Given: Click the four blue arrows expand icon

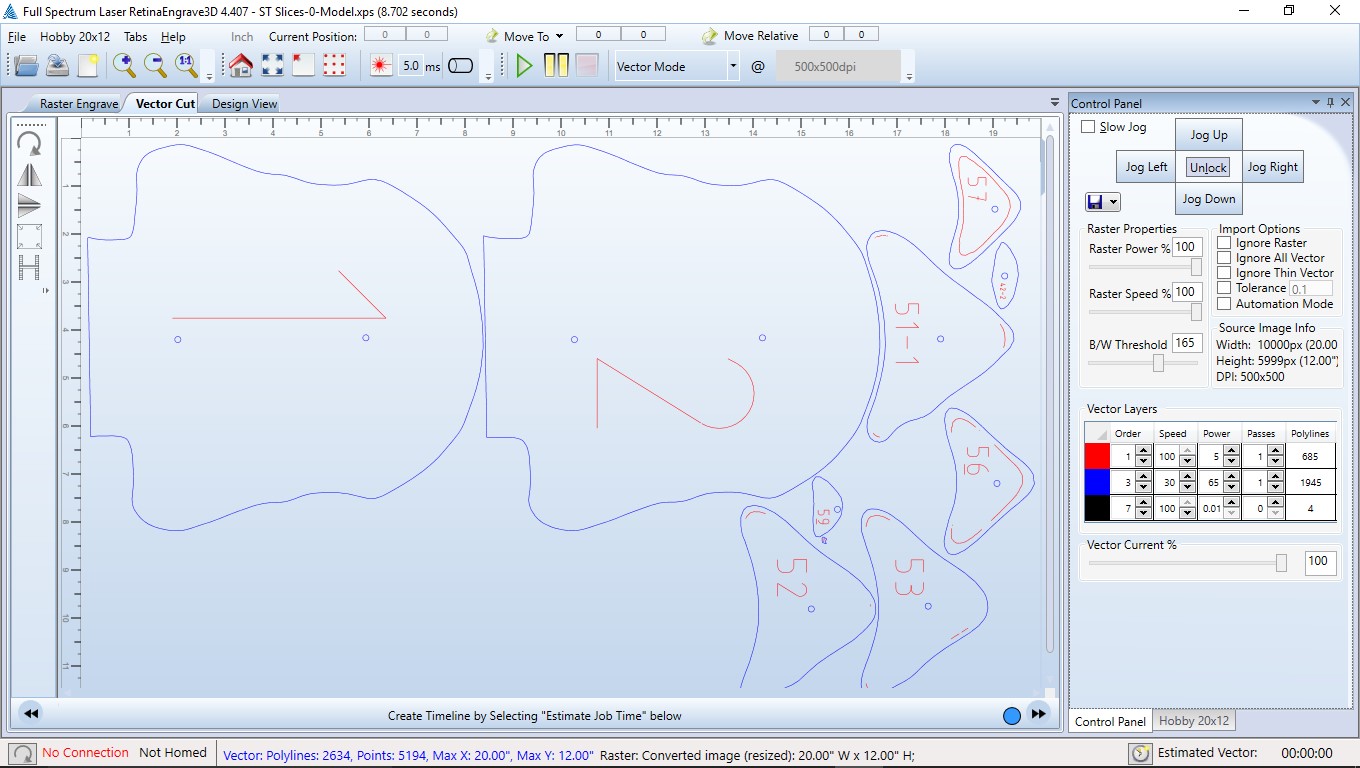Looking at the screenshot, I should 272,66.
